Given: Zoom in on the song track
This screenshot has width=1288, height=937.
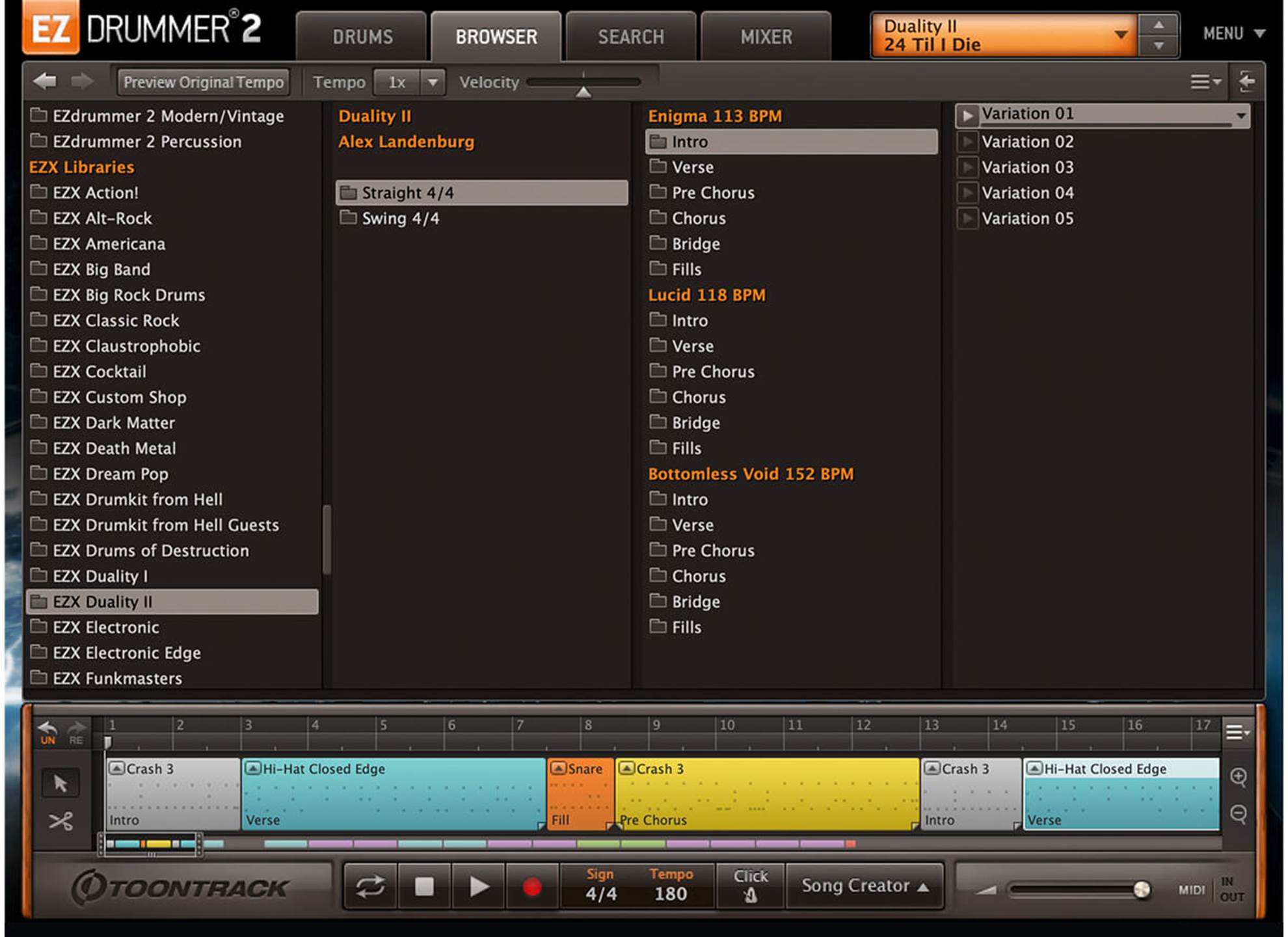Looking at the screenshot, I should (x=1239, y=777).
